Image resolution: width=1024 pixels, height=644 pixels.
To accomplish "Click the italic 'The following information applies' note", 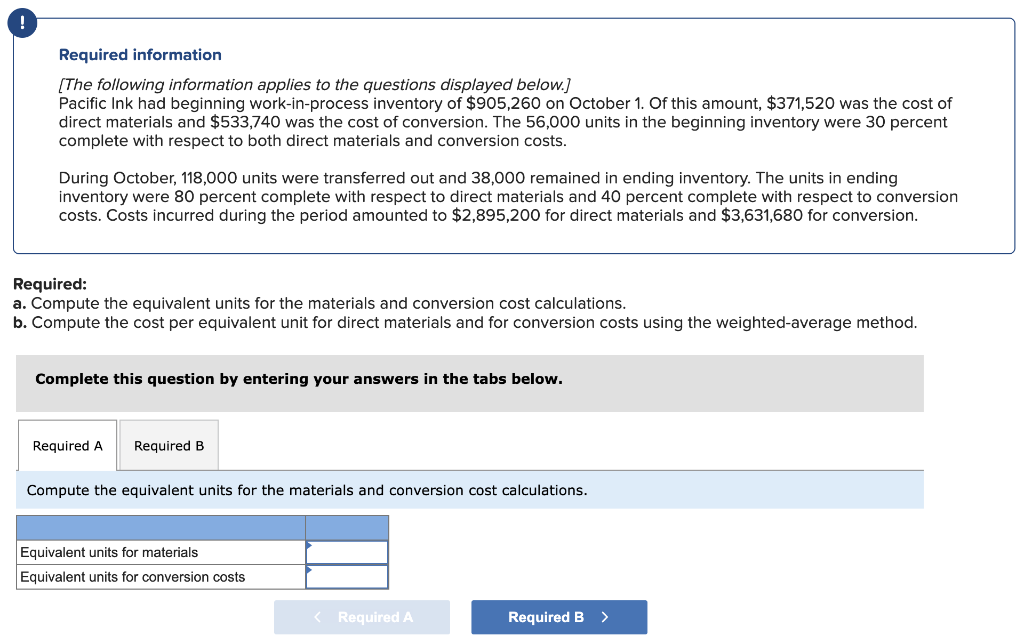I will point(314,85).
